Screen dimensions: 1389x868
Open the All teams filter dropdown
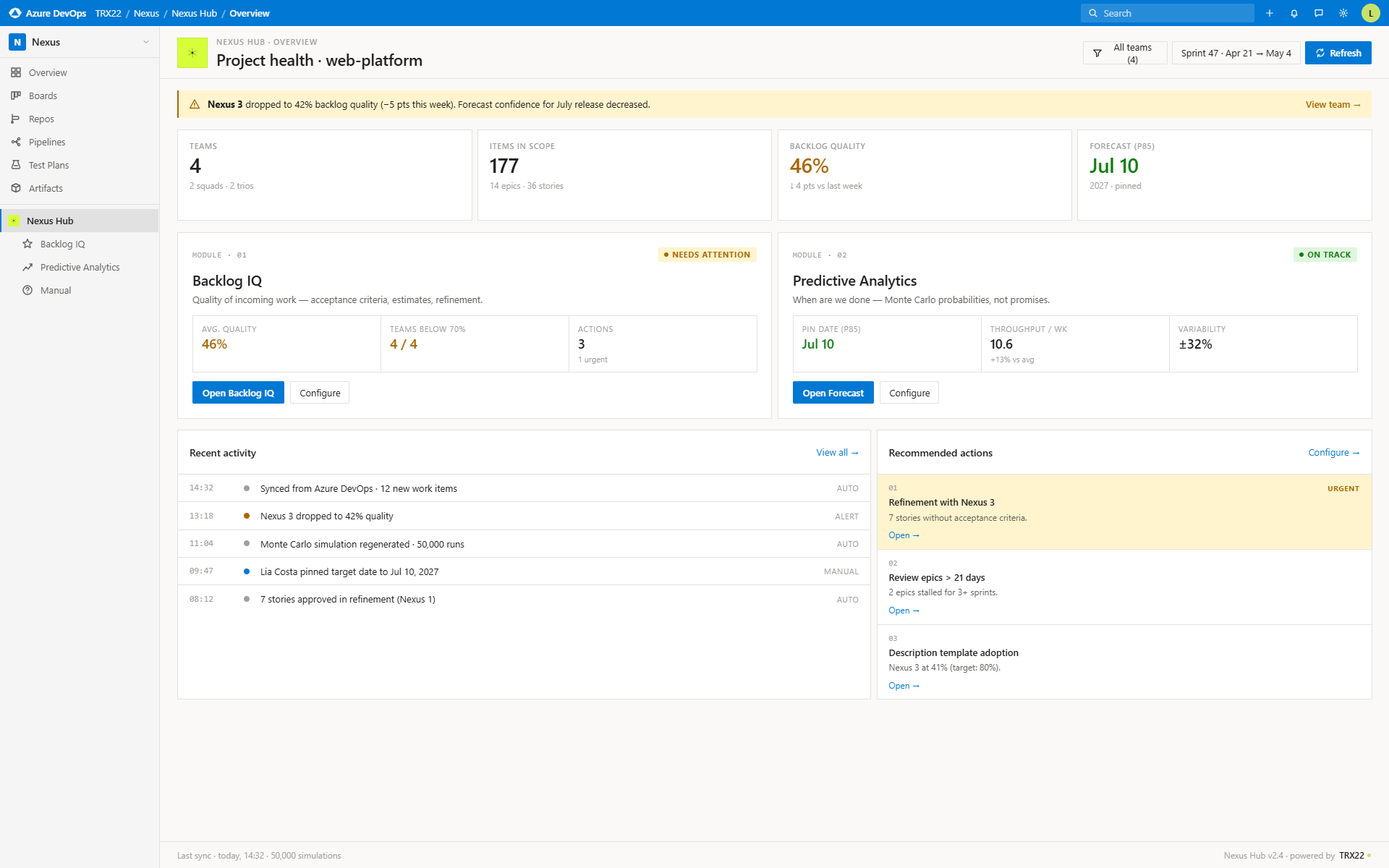click(x=1124, y=52)
